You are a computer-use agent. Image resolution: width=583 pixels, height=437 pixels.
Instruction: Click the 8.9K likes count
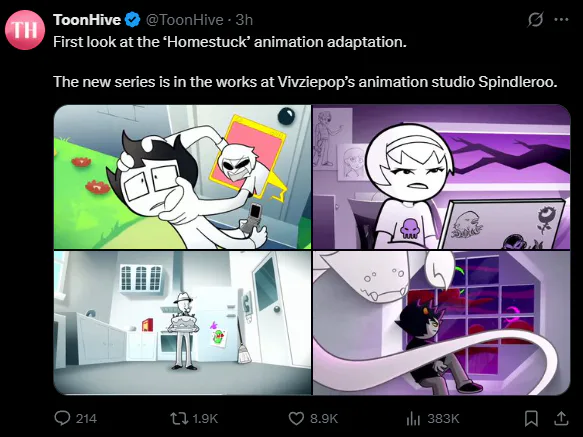coord(324,418)
